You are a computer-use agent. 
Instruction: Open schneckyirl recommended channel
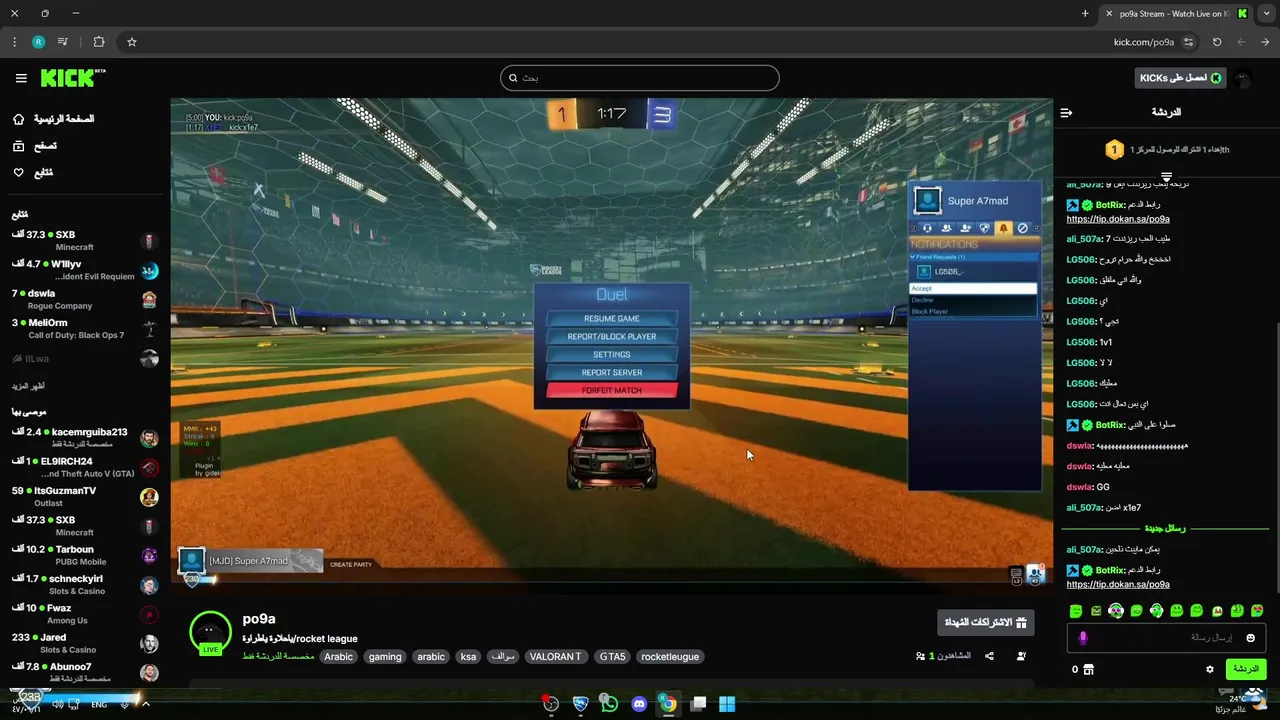[x=85, y=584]
